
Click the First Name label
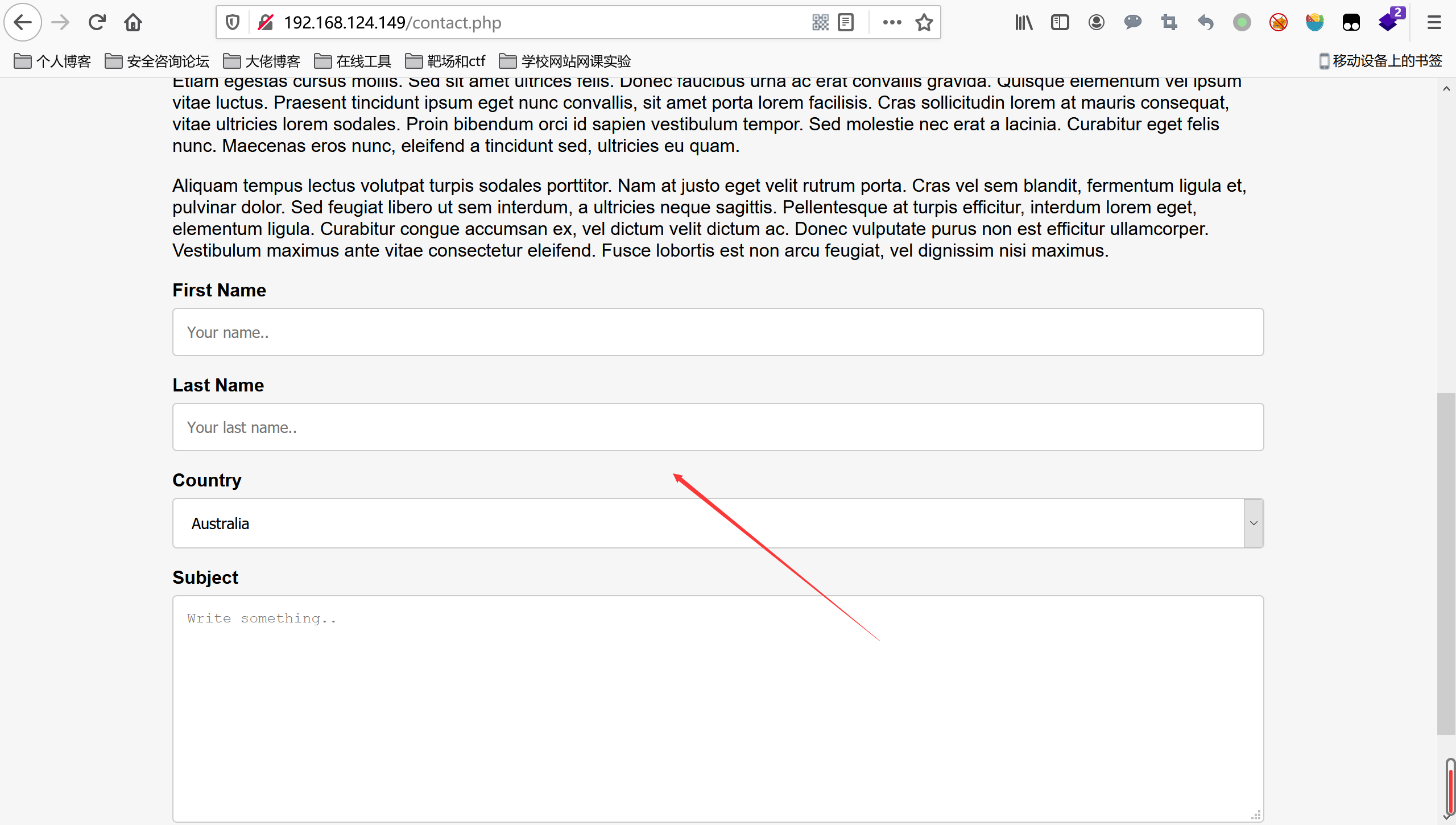pos(219,290)
